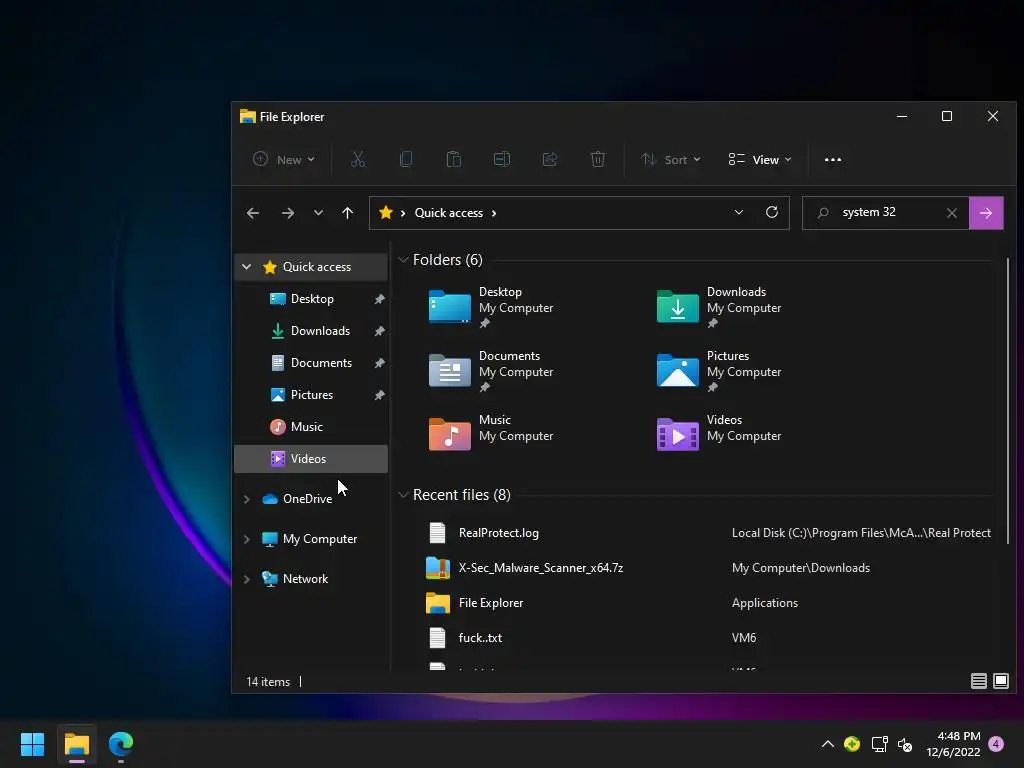The image size is (1024, 768).
Task: Click the Paste clipboard icon
Action: [x=454, y=159]
